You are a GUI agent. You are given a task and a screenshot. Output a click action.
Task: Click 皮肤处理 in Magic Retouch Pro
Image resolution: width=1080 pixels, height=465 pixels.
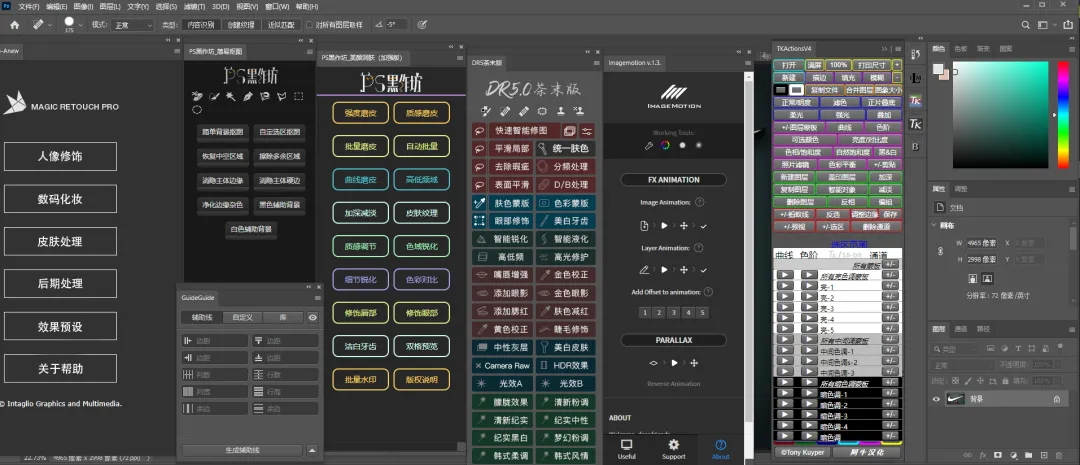60,242
